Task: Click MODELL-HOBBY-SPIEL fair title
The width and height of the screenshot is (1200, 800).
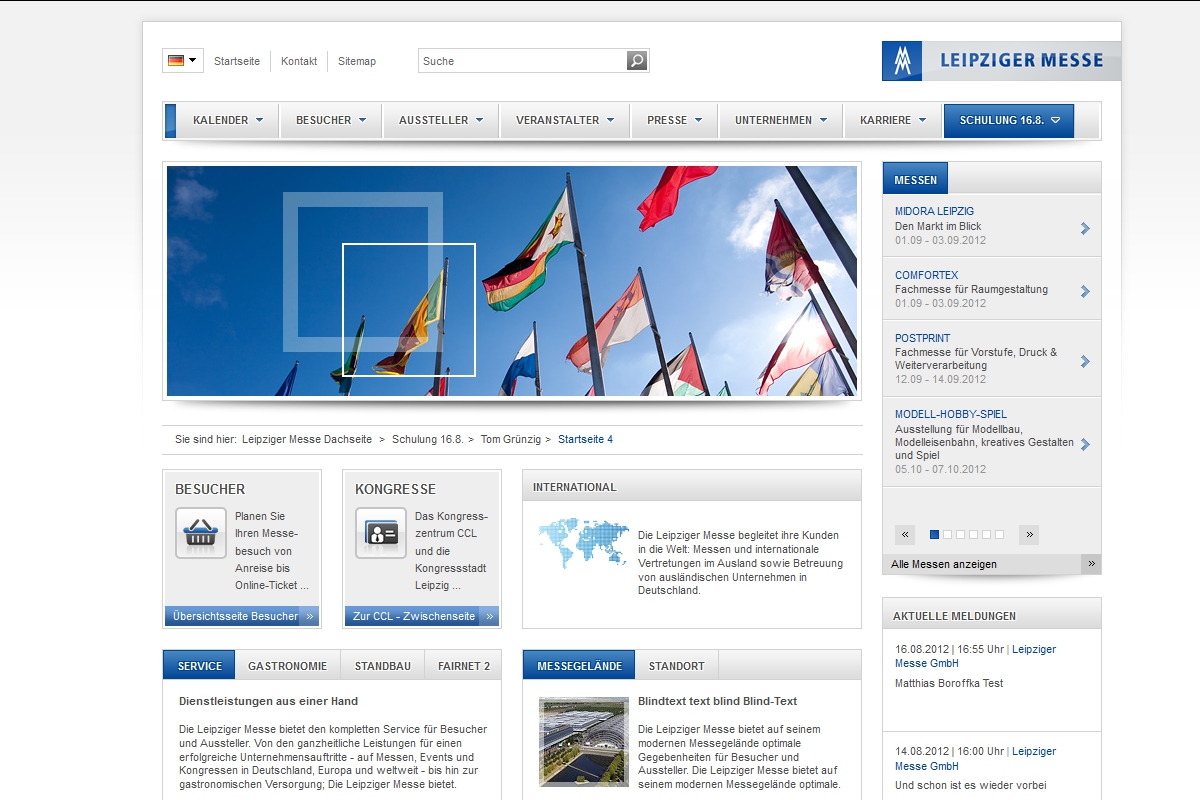Action: coord(951,414)
